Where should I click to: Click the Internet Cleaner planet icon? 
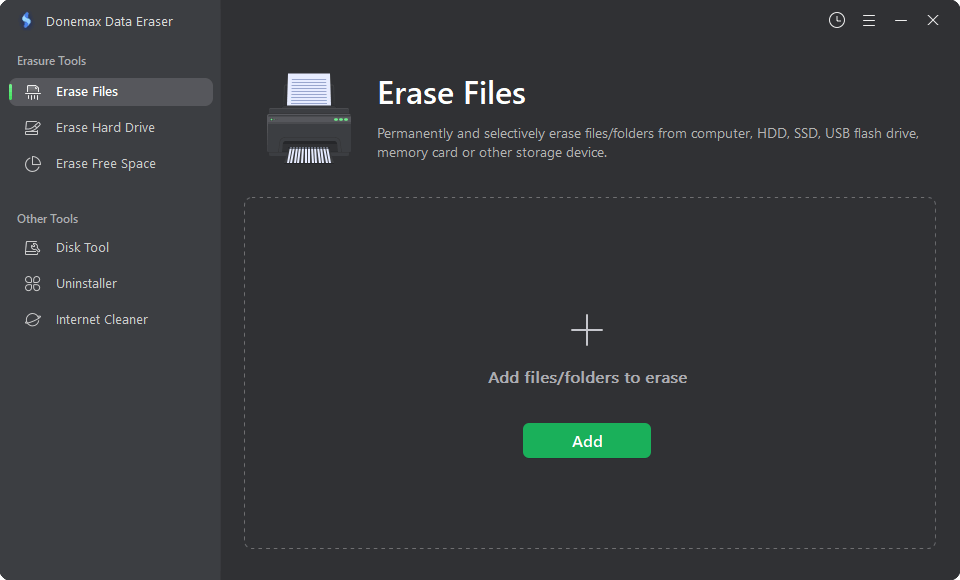[32, 320]
